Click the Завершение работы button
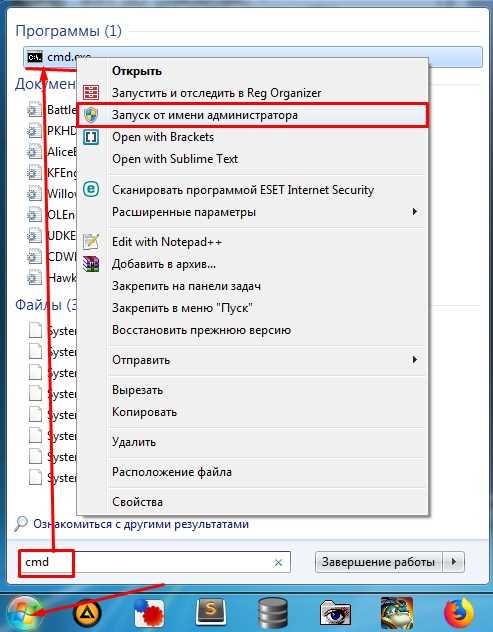Image resolution: width=493 pixels, height=632 pixels. coord(379,561)
